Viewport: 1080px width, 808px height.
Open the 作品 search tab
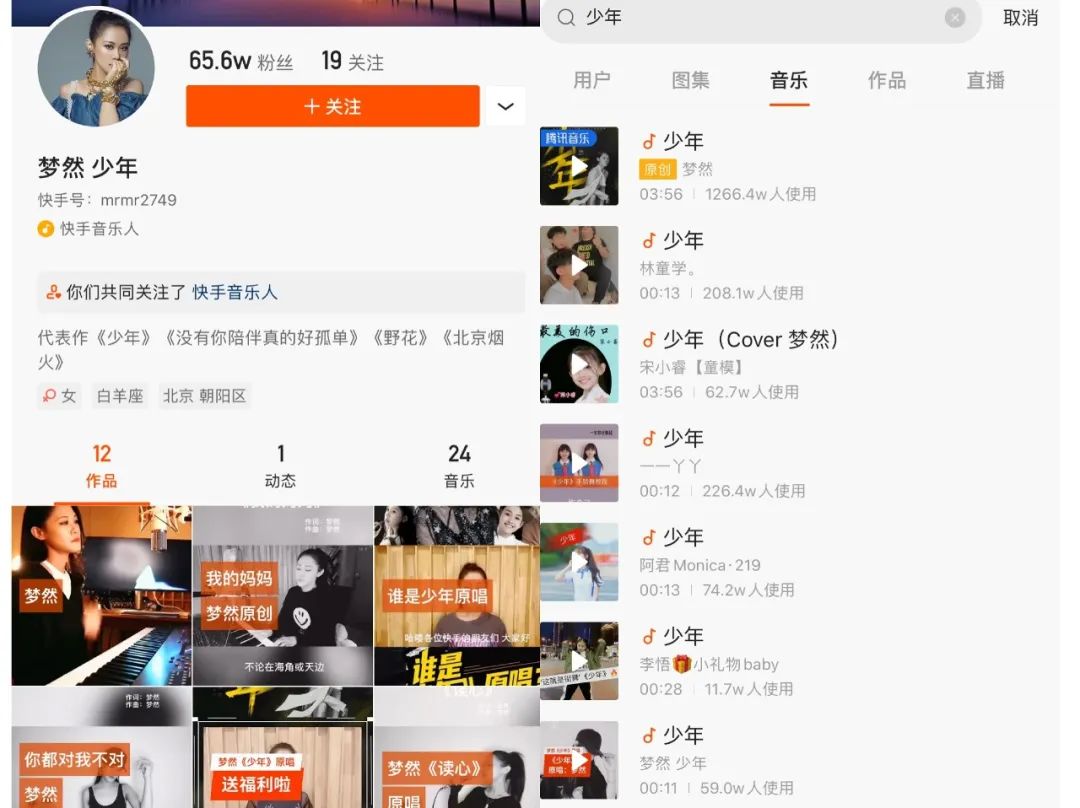pos(887,81)
